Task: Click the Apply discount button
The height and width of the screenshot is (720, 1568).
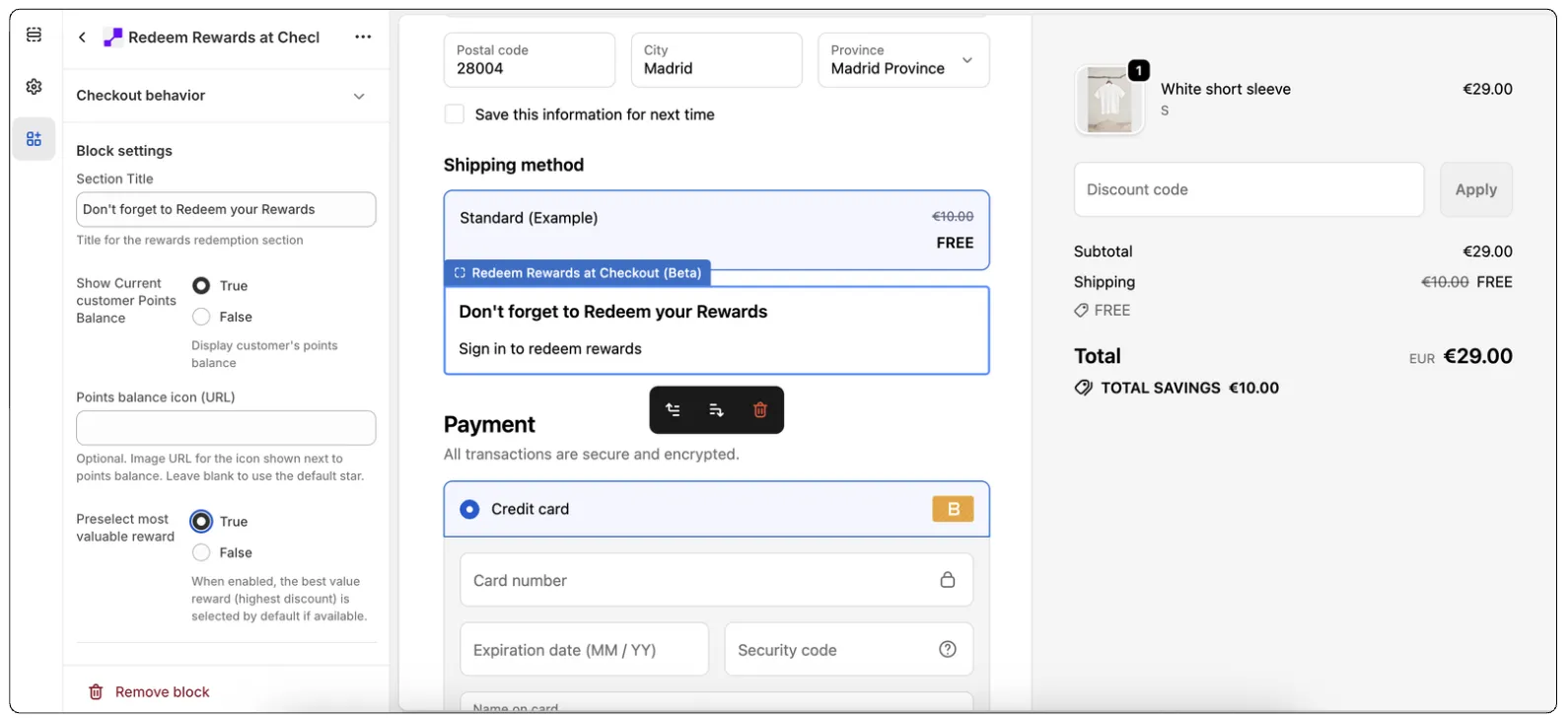Action: [x=1475, y=189]
